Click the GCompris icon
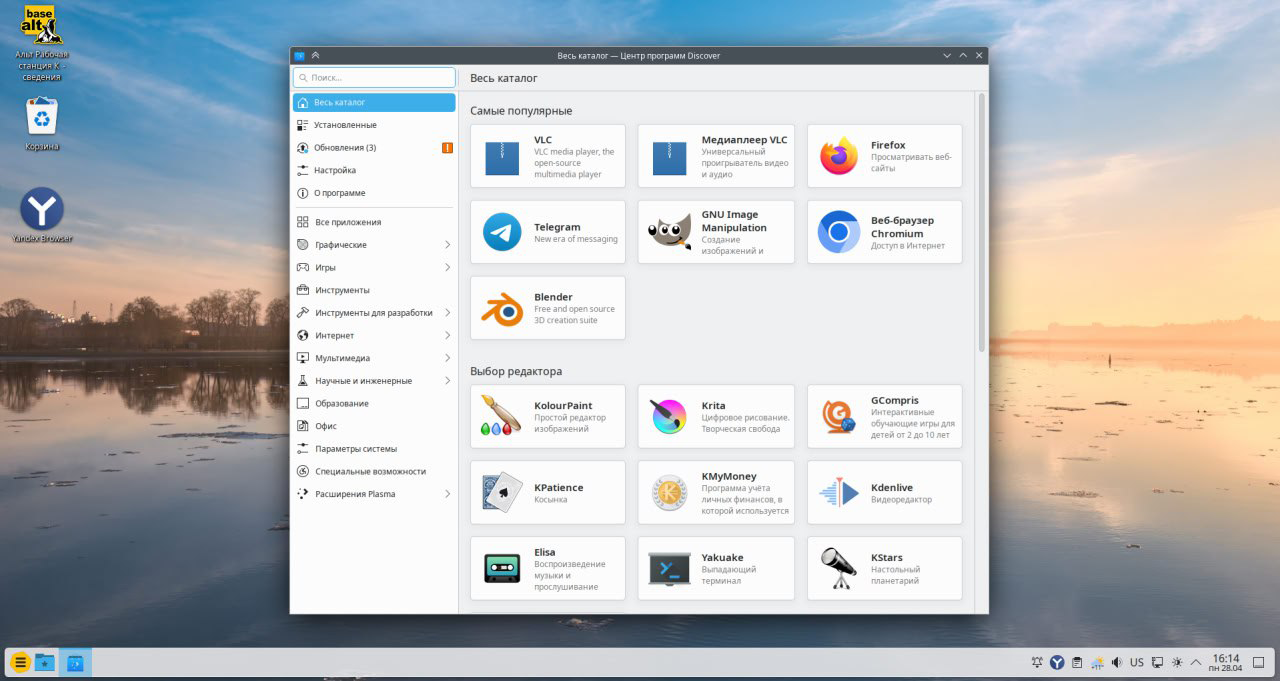Screen dimensions: 1280x681 click(x=839, y=416)
